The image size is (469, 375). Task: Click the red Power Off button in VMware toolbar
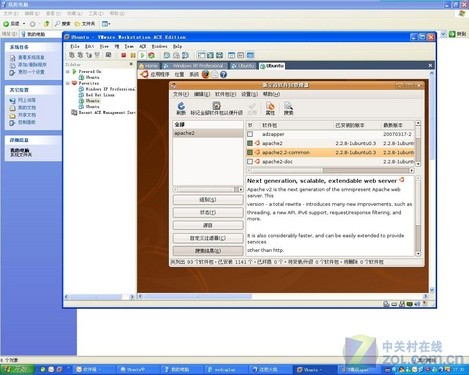click(x=124, y=55)
